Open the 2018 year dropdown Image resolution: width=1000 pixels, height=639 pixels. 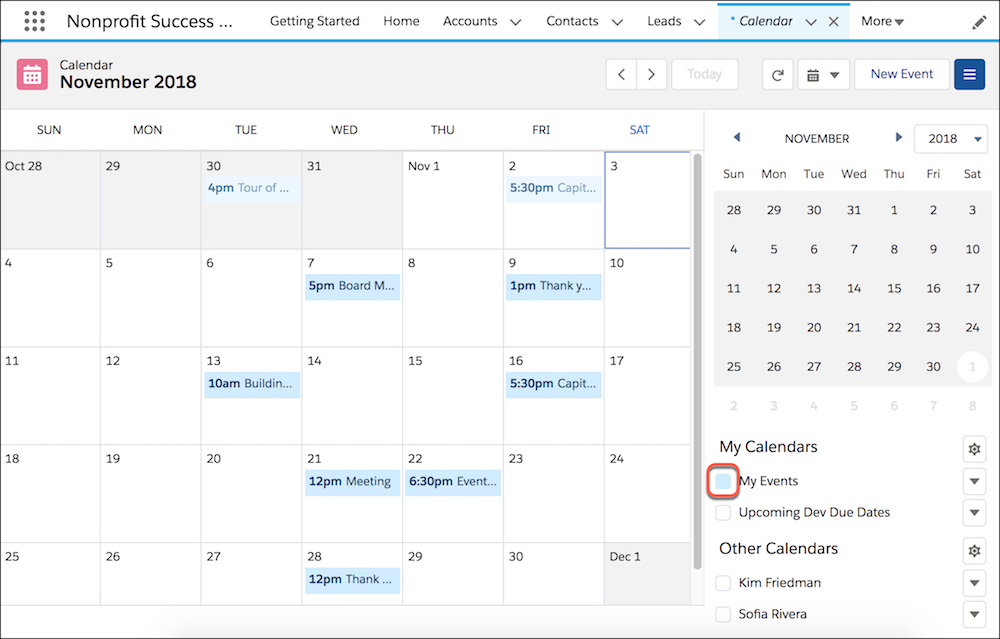[x=951, y=139]
